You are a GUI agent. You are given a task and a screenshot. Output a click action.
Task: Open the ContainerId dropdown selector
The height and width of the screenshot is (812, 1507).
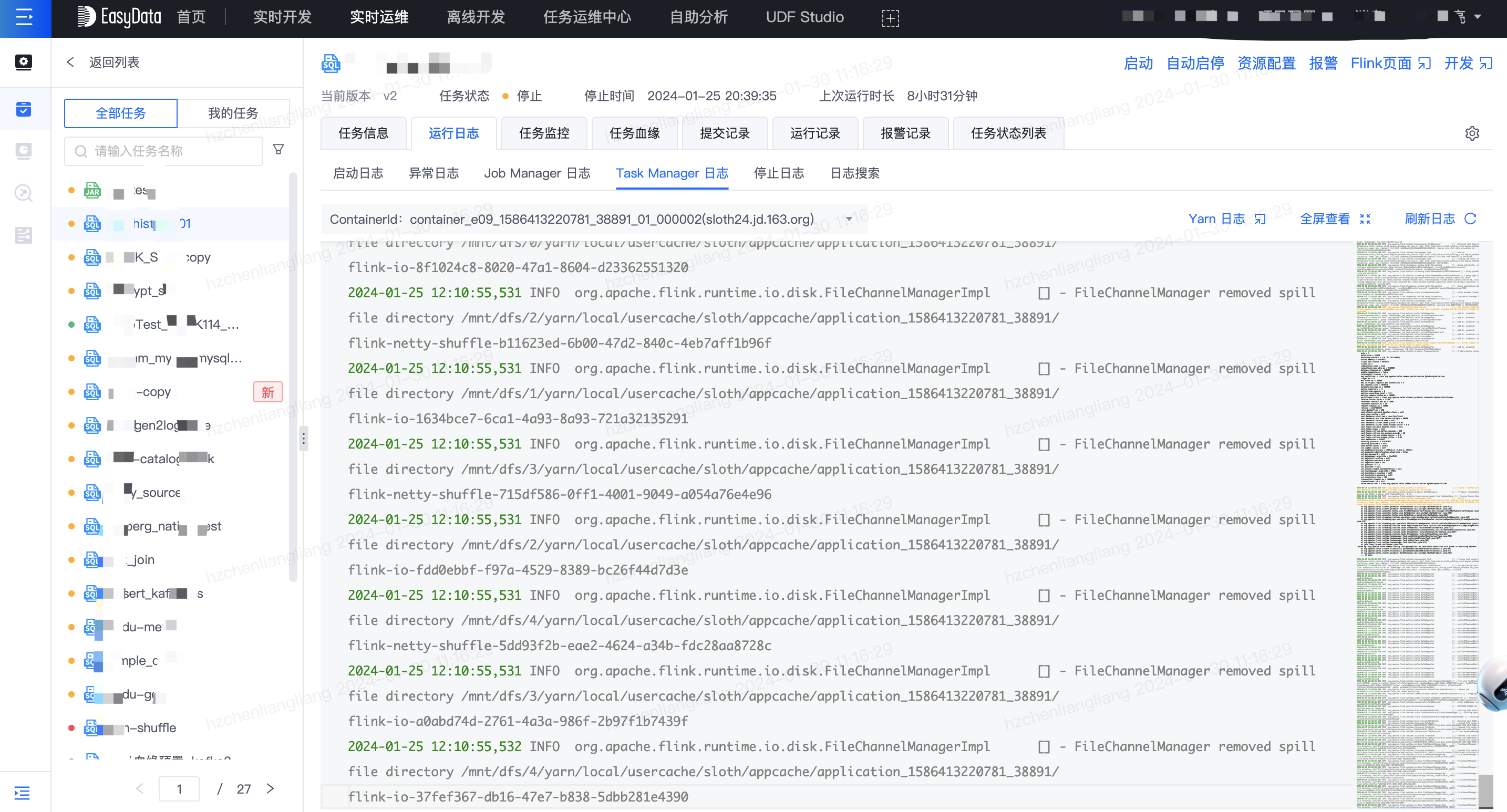pos(848,219)
